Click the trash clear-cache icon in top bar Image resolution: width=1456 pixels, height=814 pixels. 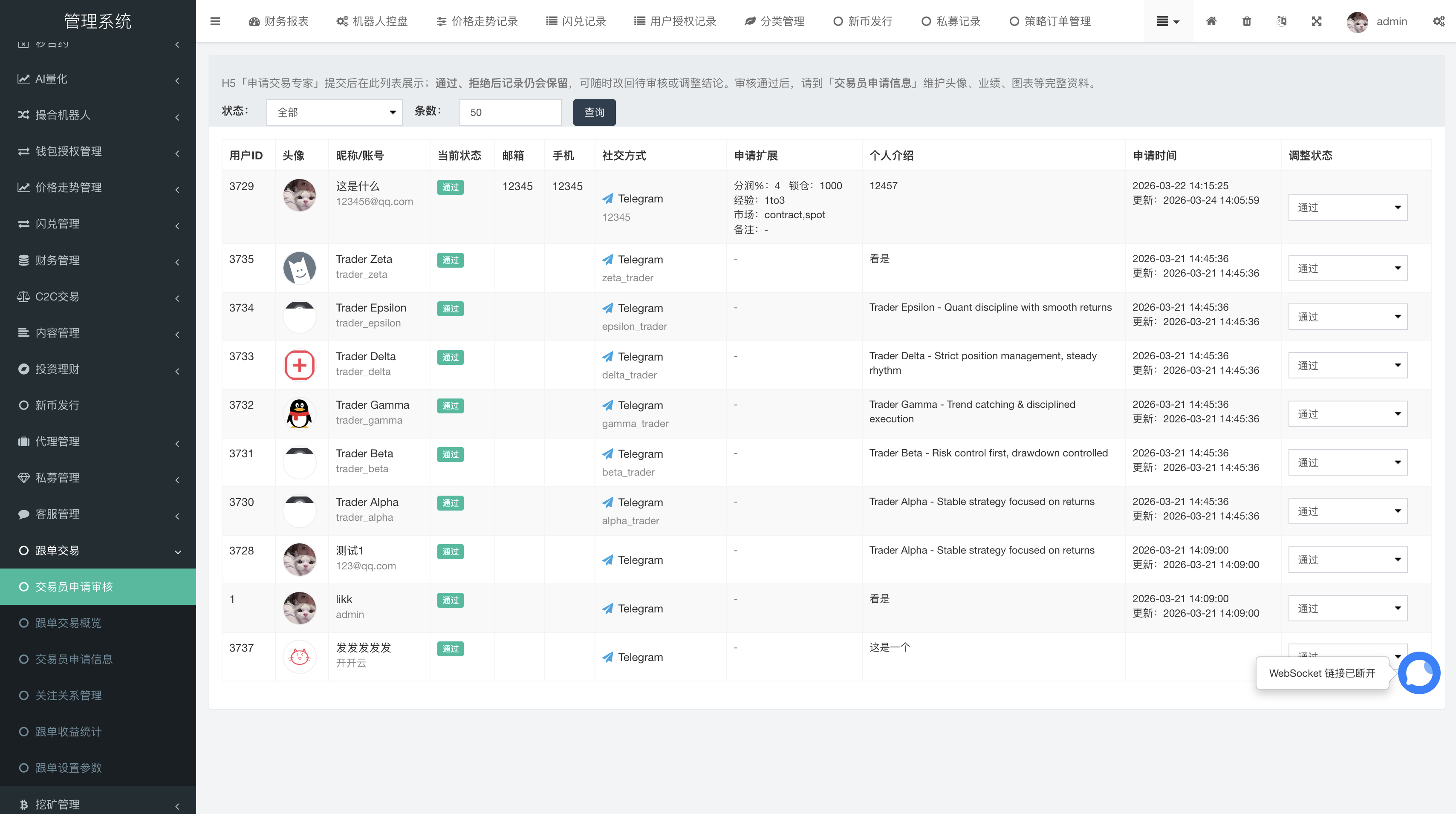1246,21
